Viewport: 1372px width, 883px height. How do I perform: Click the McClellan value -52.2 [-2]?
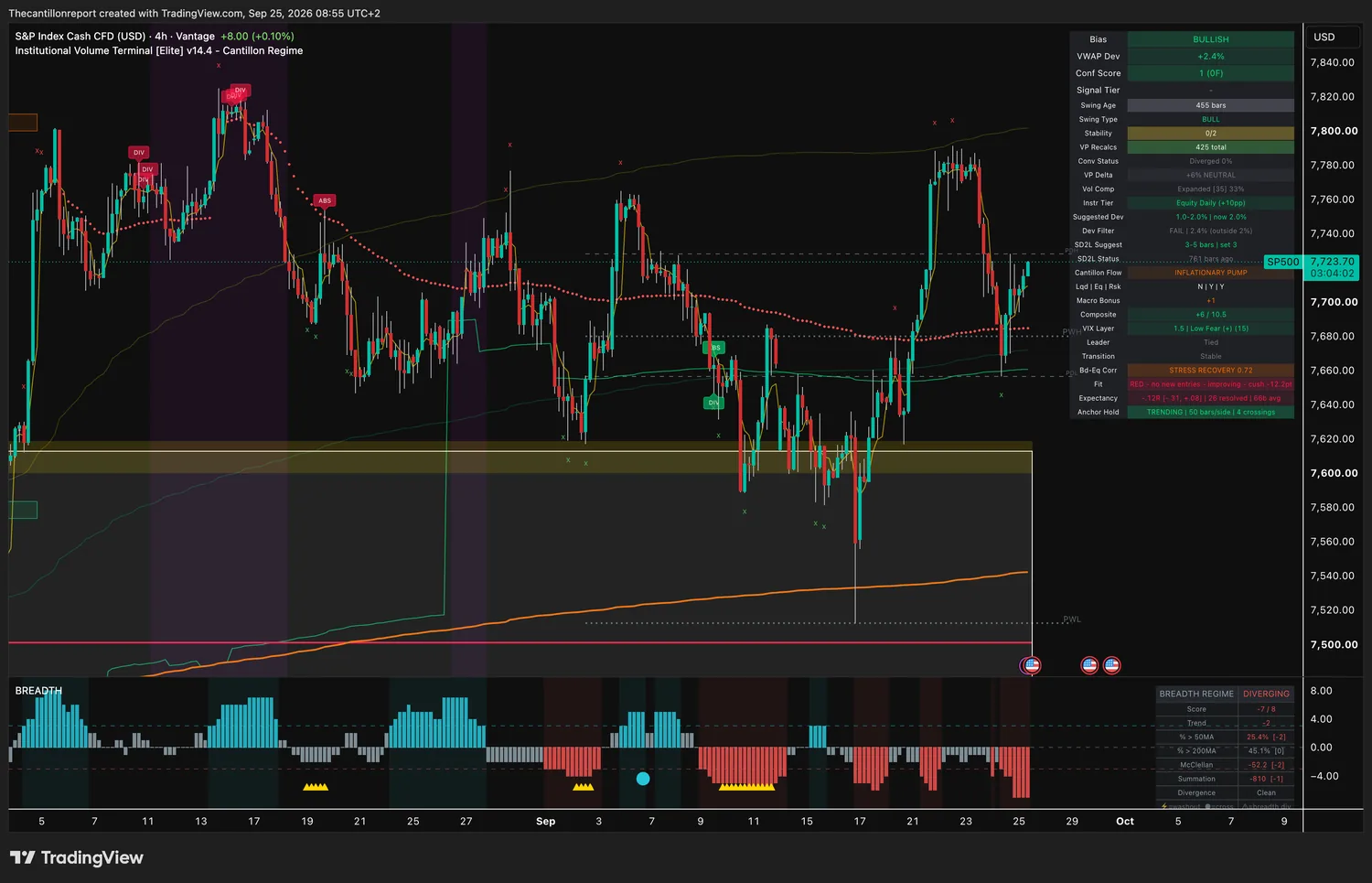[1266, 765]
